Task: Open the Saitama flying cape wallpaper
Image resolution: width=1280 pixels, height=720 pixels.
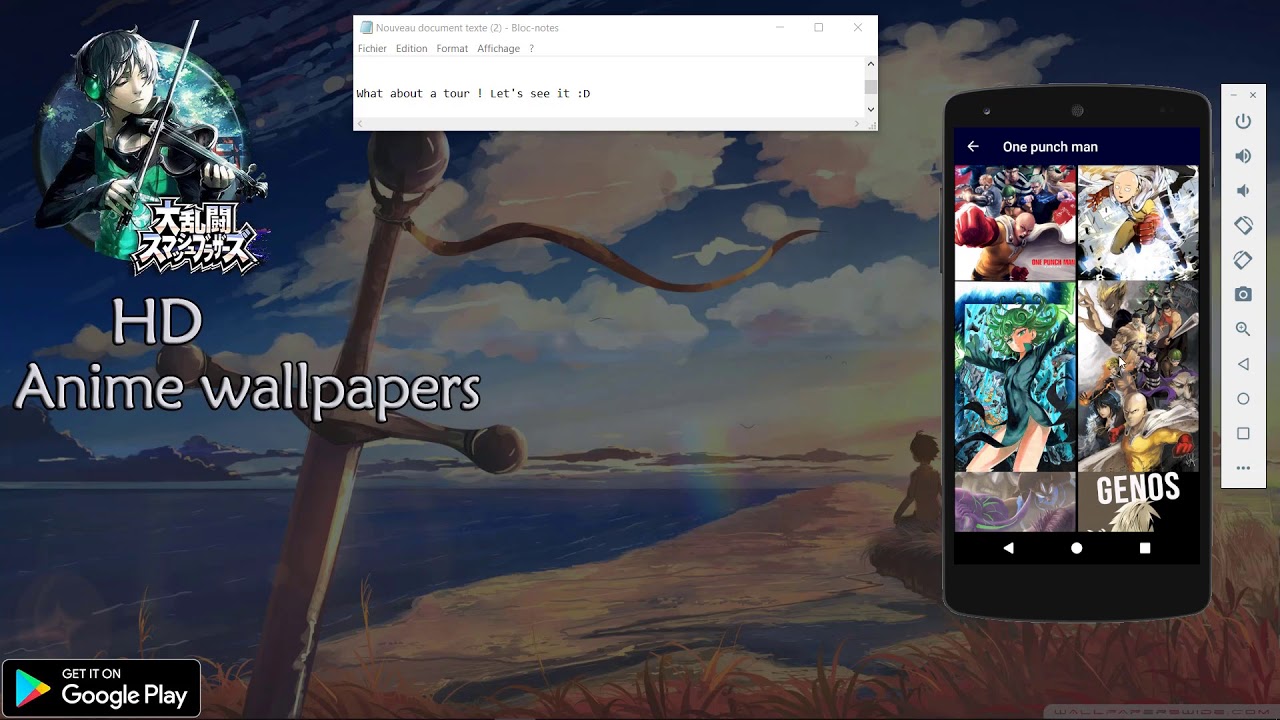Action: point(1138,222)
